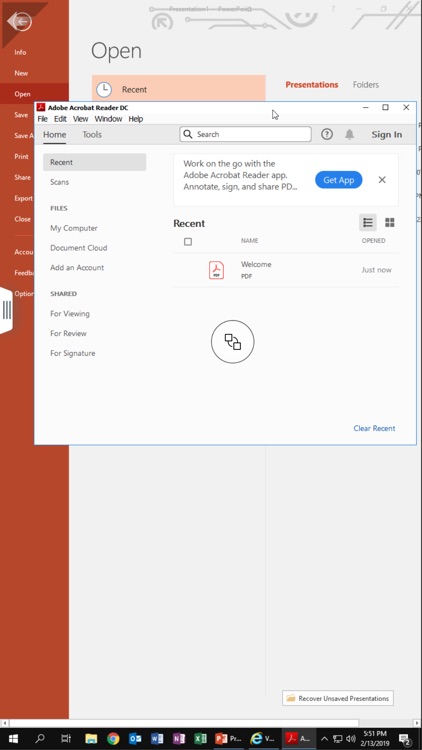Show hidden system tray icons
422x750 pixels.
(324, 739)
